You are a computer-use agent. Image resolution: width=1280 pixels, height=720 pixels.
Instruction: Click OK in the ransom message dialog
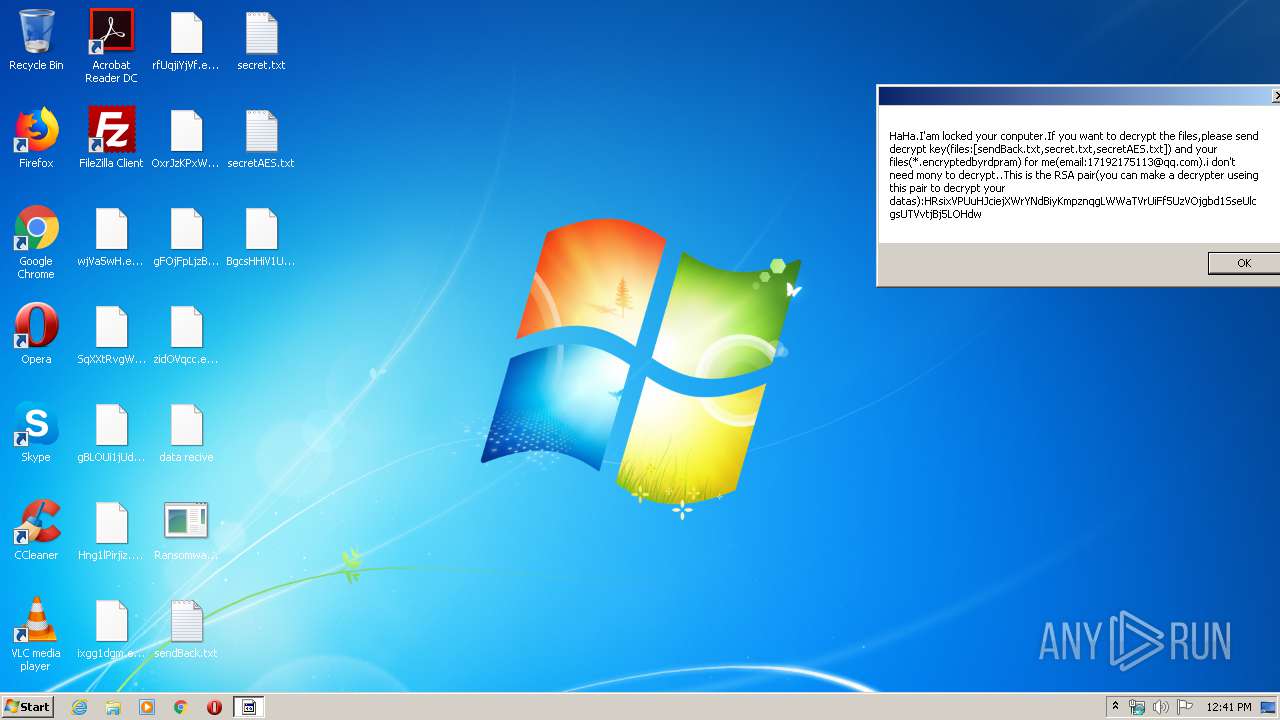(1243, 263)
